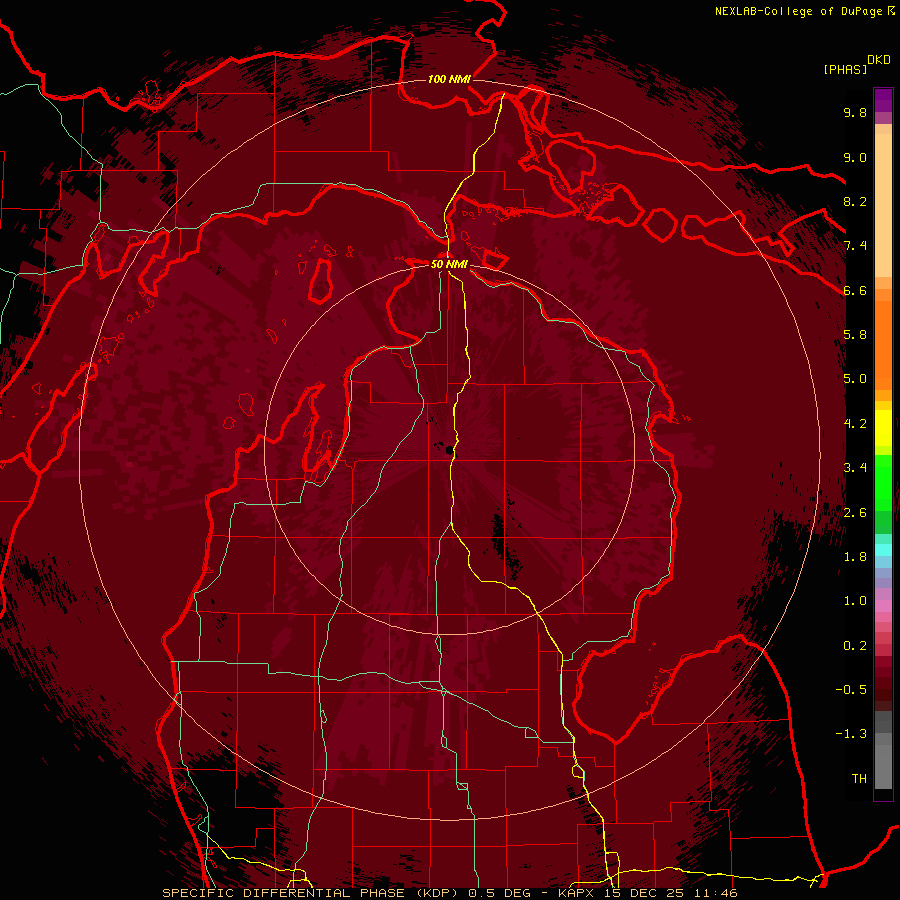Image resolution: width=900 pixels, height=900 pixels.
Task: Click the 7.4 legend value
Action: [x=855, y=246]
